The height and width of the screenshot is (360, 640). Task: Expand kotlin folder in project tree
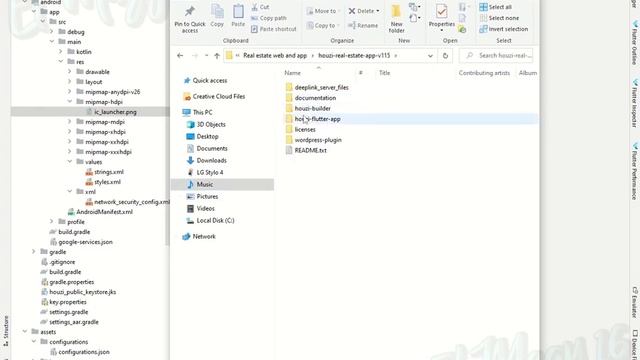pos(60,51)
